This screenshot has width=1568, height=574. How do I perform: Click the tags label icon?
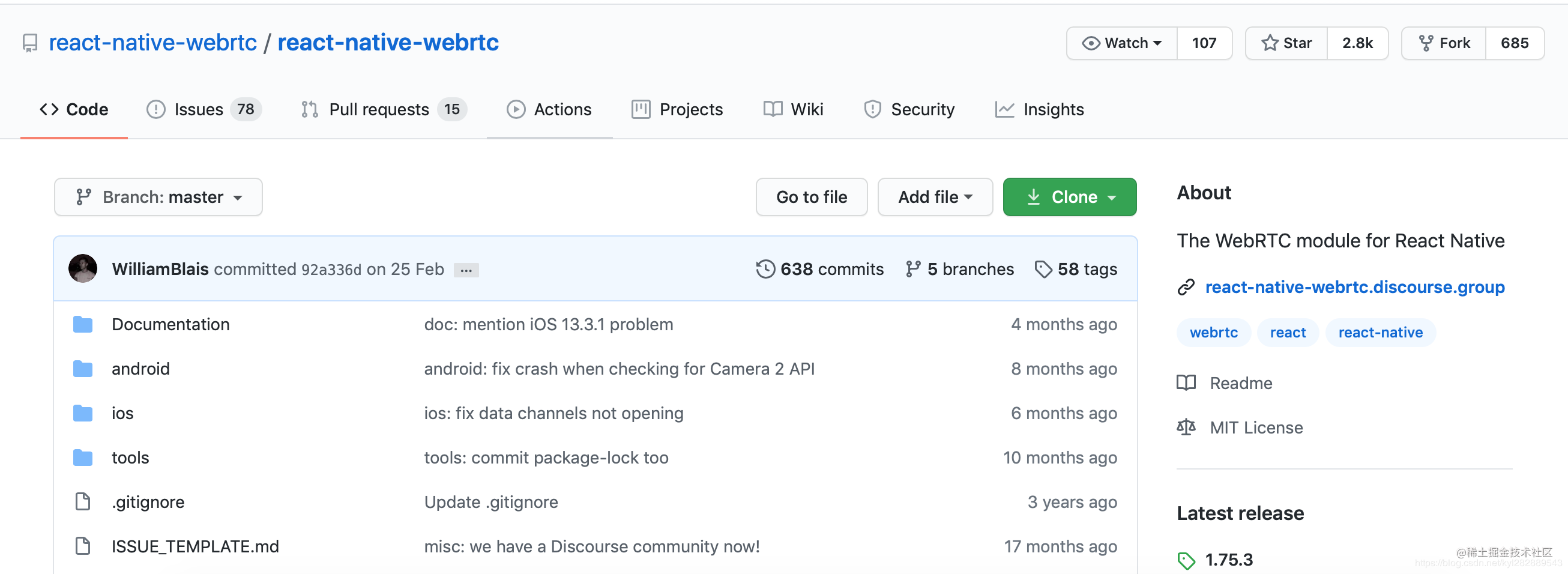tap(1043, 269)
